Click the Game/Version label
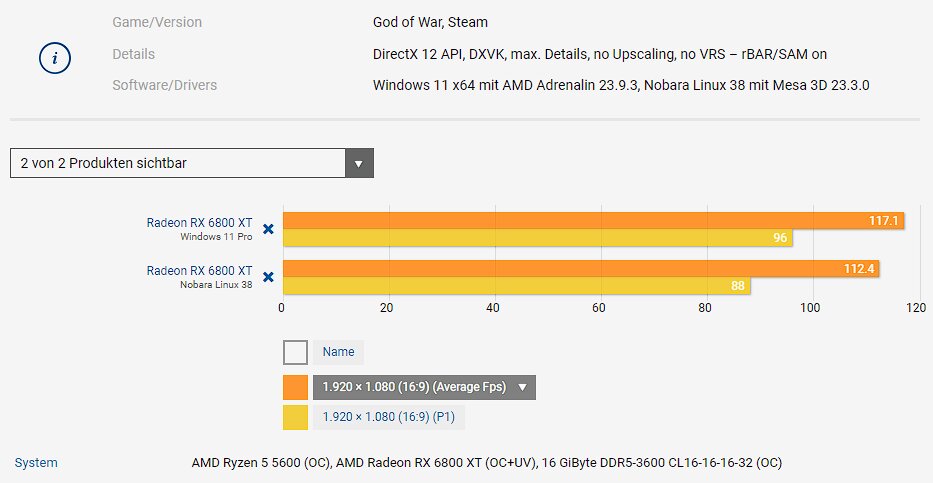The width and height of the screenshot is (933, 483). click(x=157, y=23)
